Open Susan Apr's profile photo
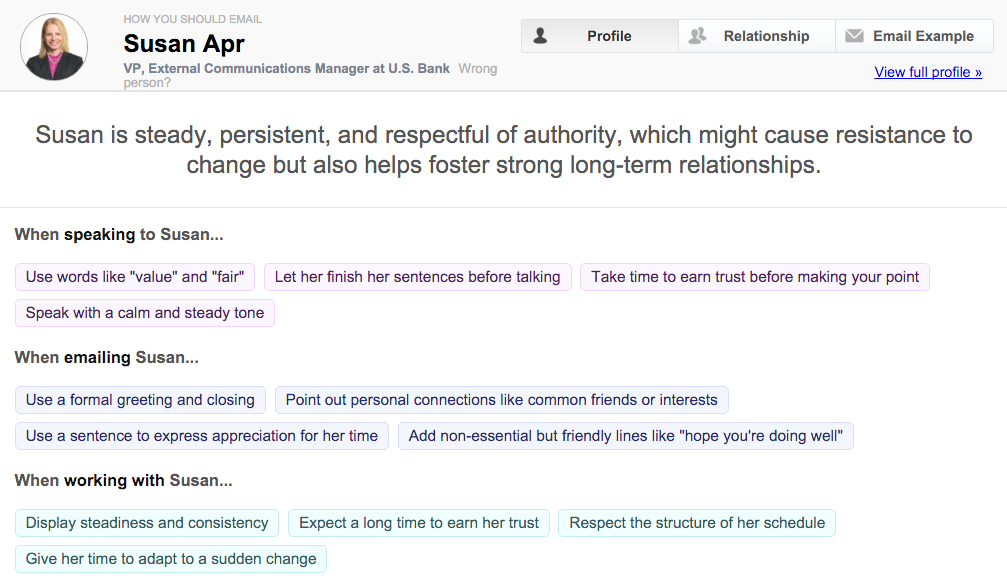The height and width of the screenshot is (584, 1007). tap(54, 47)
